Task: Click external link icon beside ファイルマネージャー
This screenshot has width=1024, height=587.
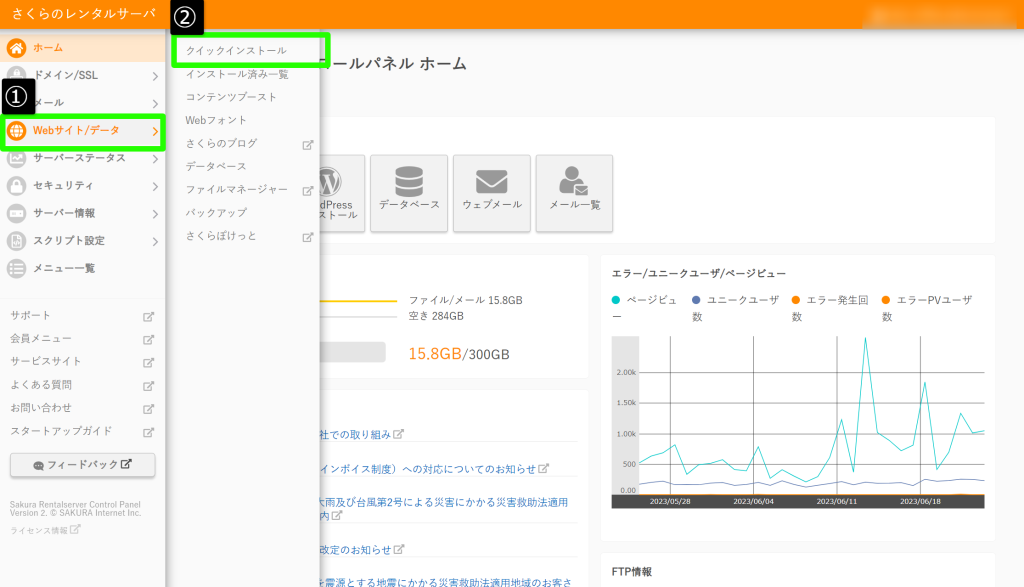Action: pyautogui.click(x=308, y=191)
